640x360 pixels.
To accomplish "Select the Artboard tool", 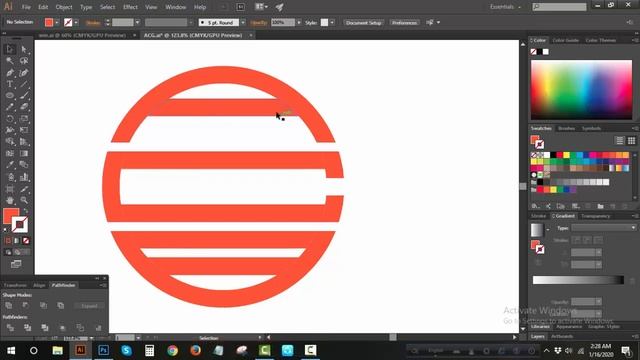I will pyautogui.click(x=10, y=189).
